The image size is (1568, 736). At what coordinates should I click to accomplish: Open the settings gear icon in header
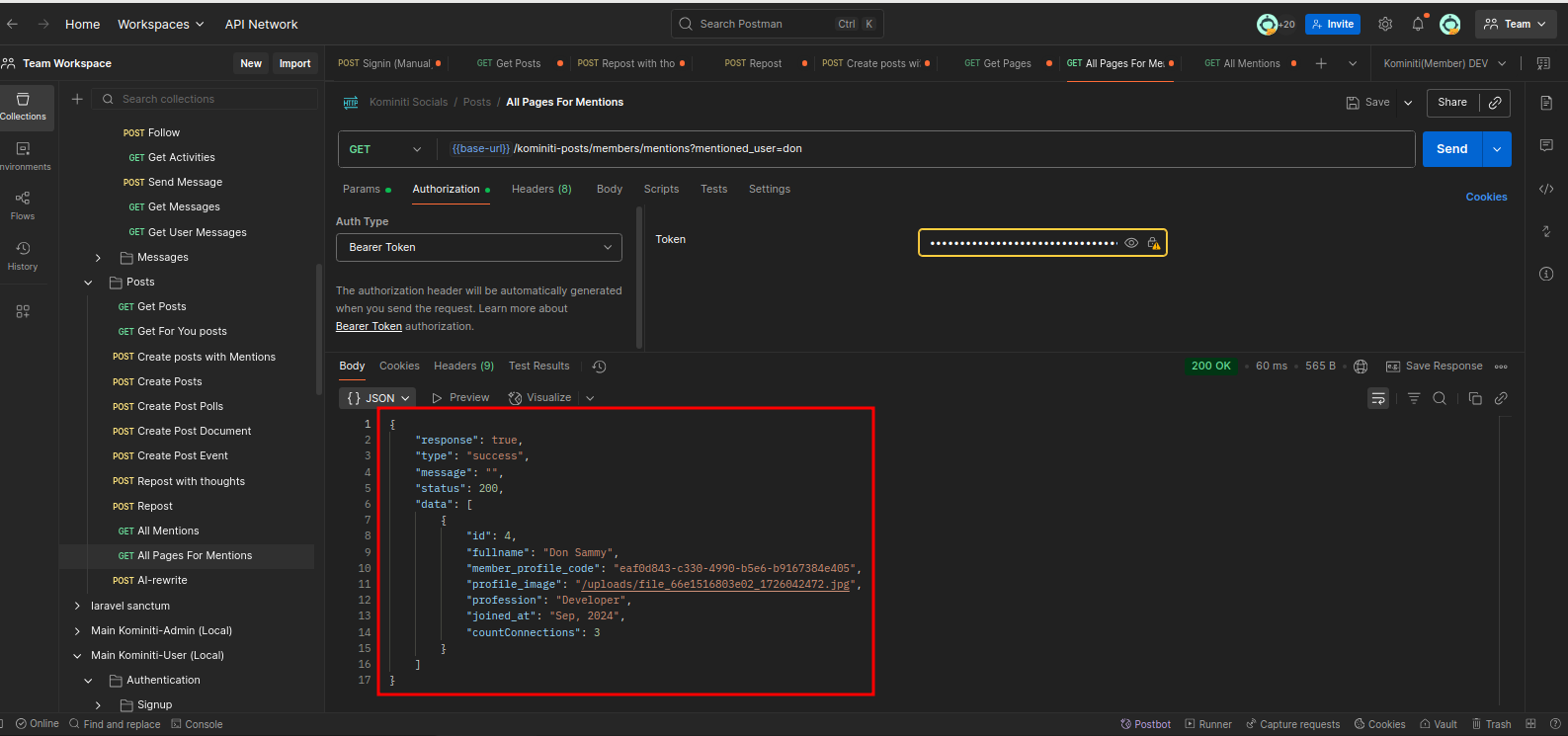click(1385, 25)
